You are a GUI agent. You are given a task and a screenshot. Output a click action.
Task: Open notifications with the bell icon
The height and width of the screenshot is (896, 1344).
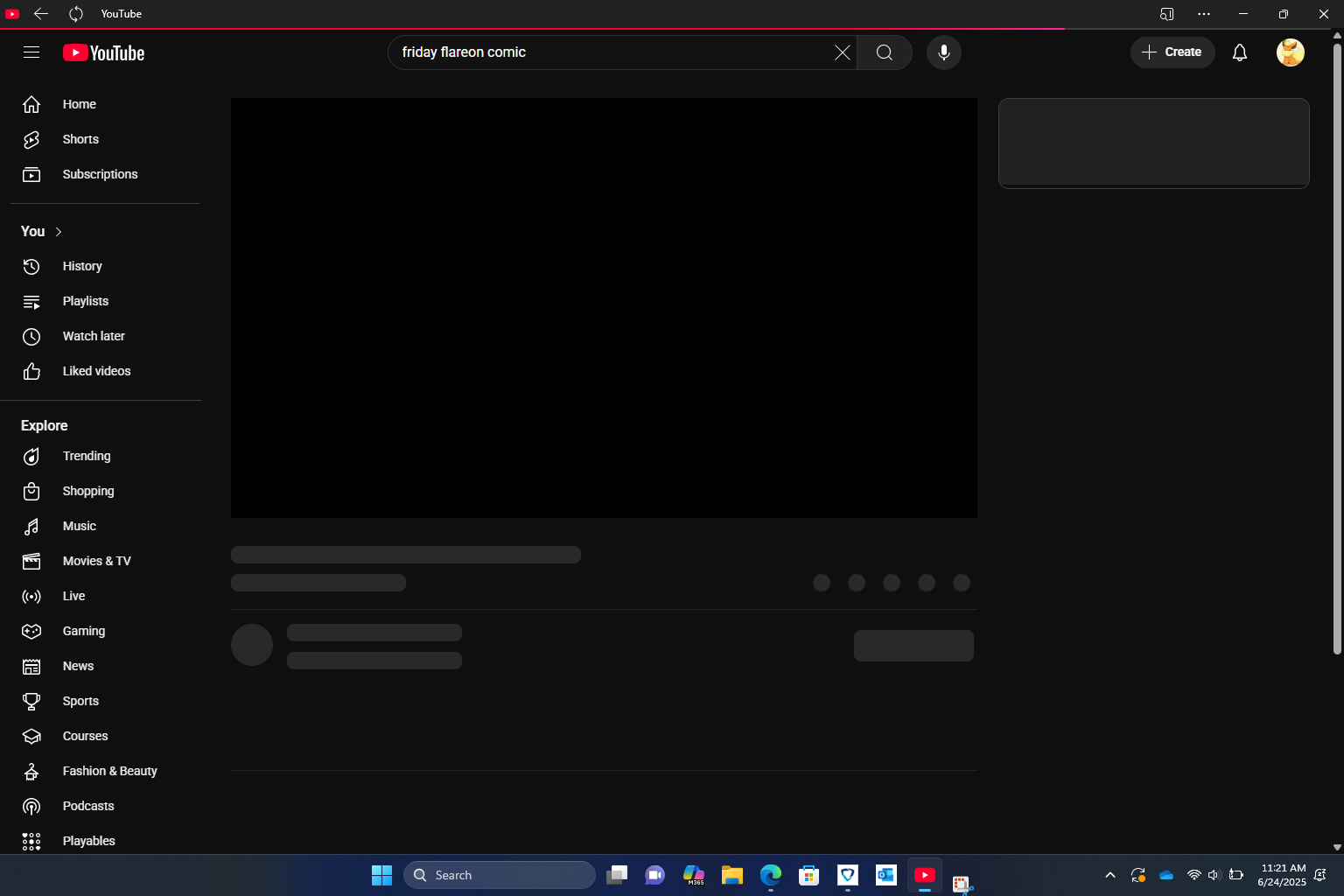point(1239,52)
